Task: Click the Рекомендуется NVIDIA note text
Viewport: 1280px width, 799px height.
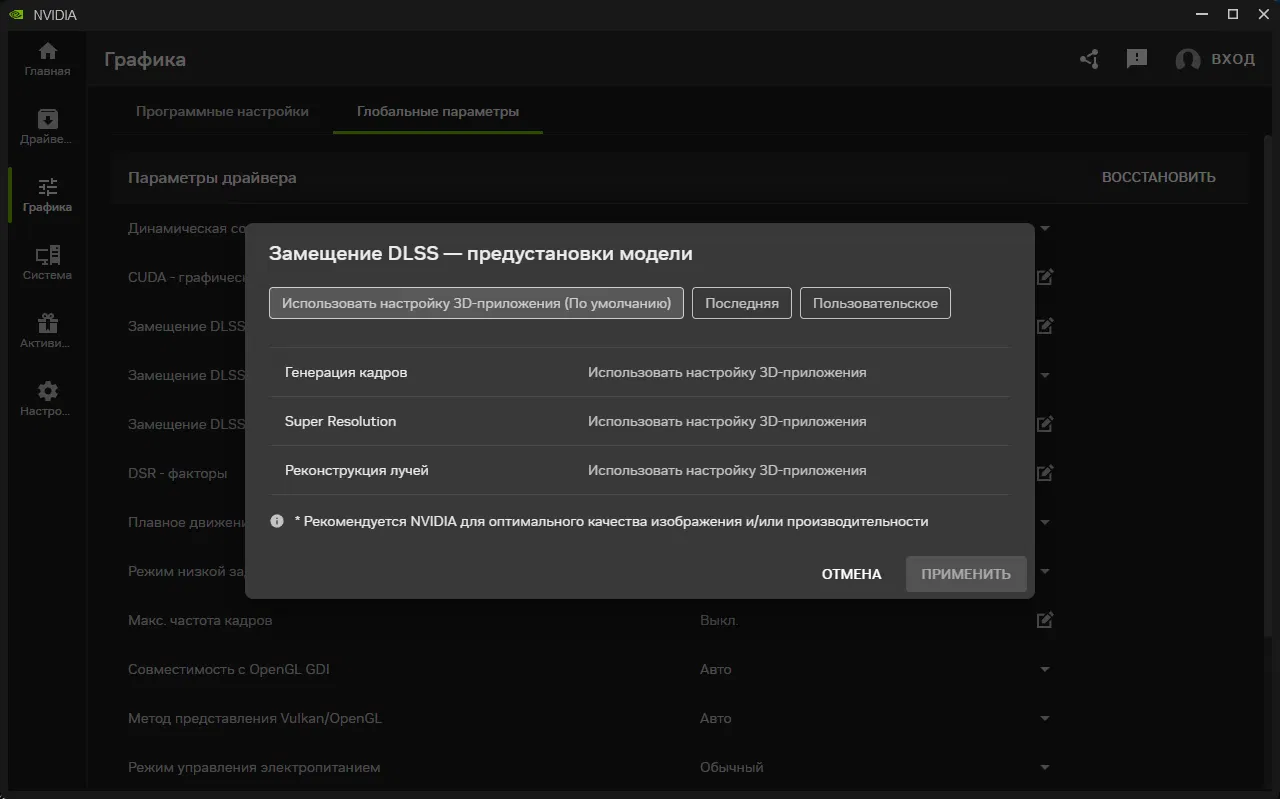Action: [x=611, y=521]
